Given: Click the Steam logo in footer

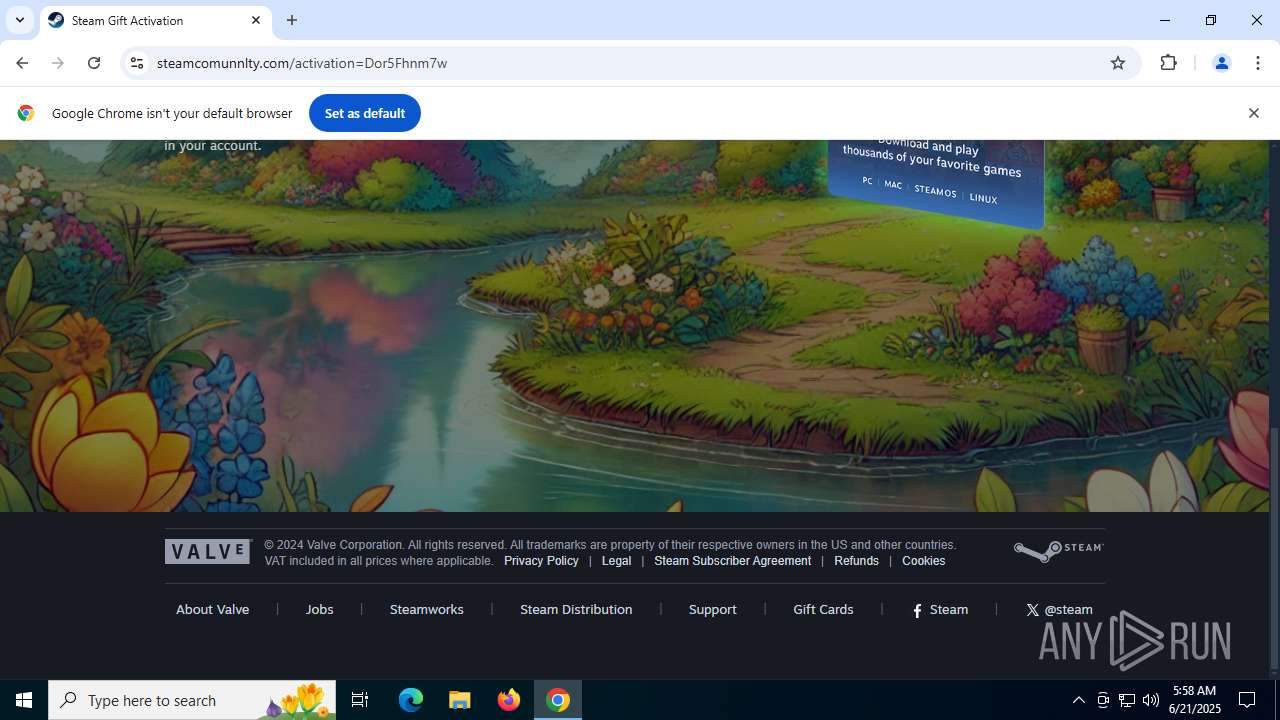Looking at the screenshot, I should 1059,550.
